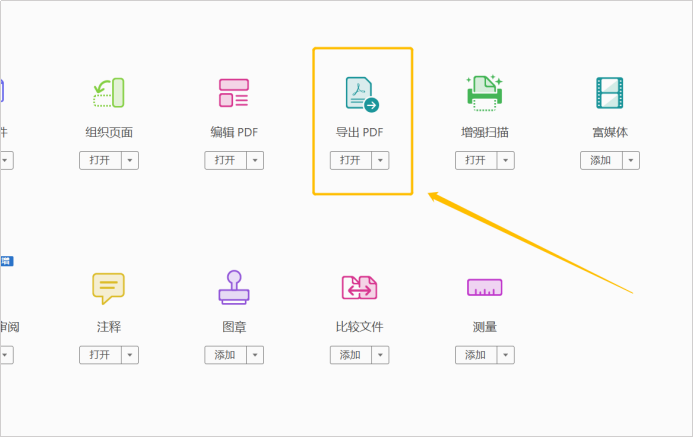Click 添加 under 富媒体
The width and height of the screenshot is (694, 438).
(601, 160)
